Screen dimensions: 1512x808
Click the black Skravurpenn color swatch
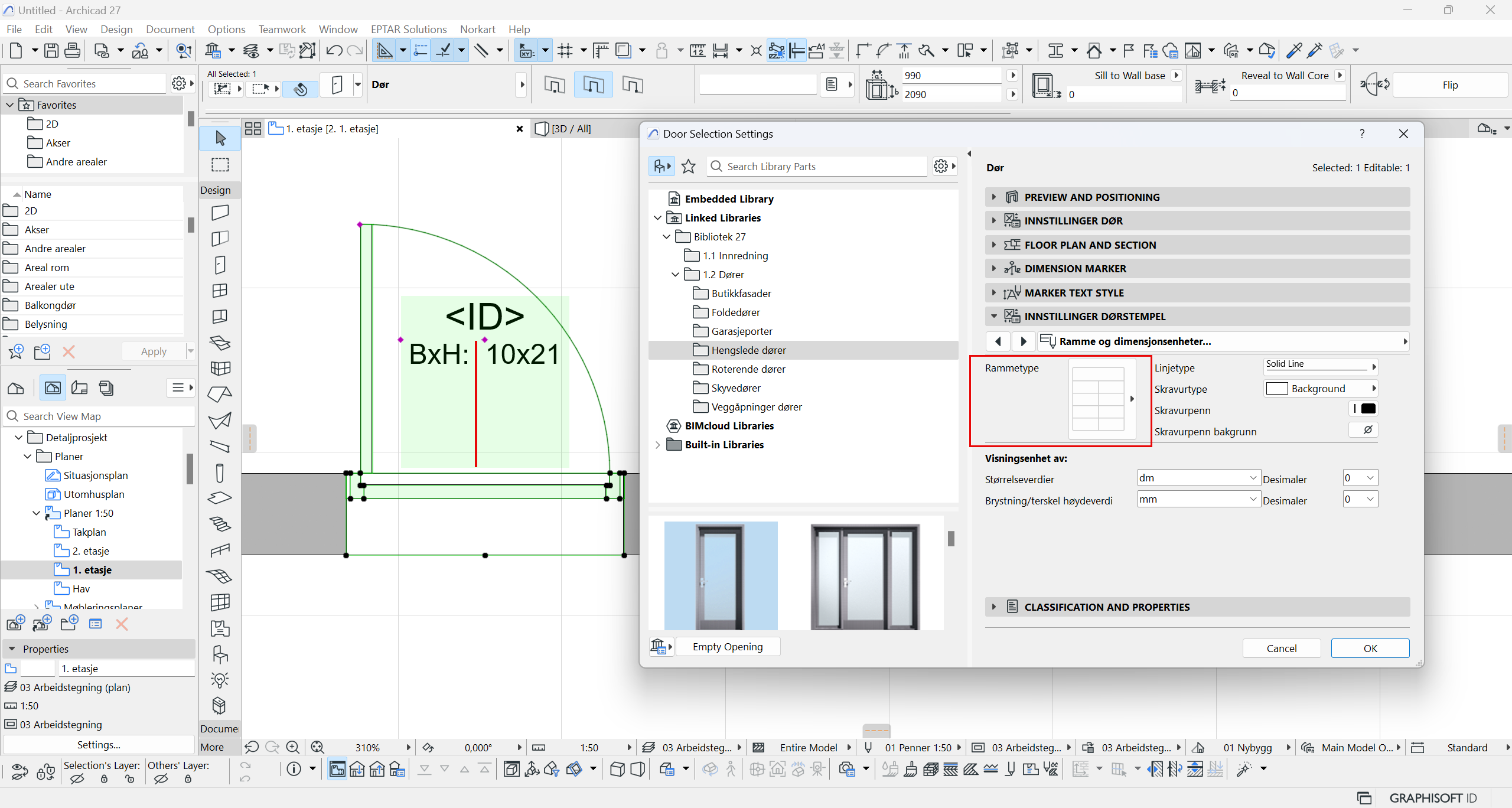click(x=1368, y=409)
